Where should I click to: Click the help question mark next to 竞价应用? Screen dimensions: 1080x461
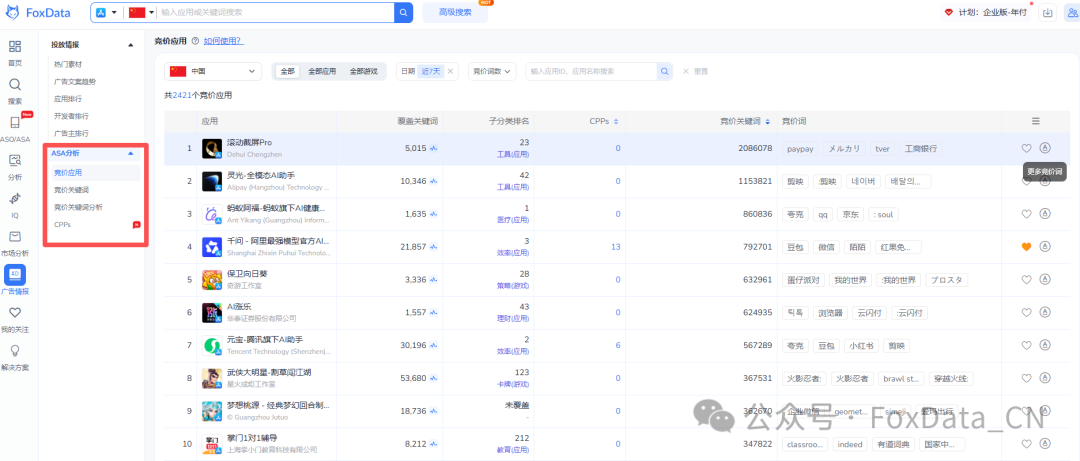click(196, 41)
